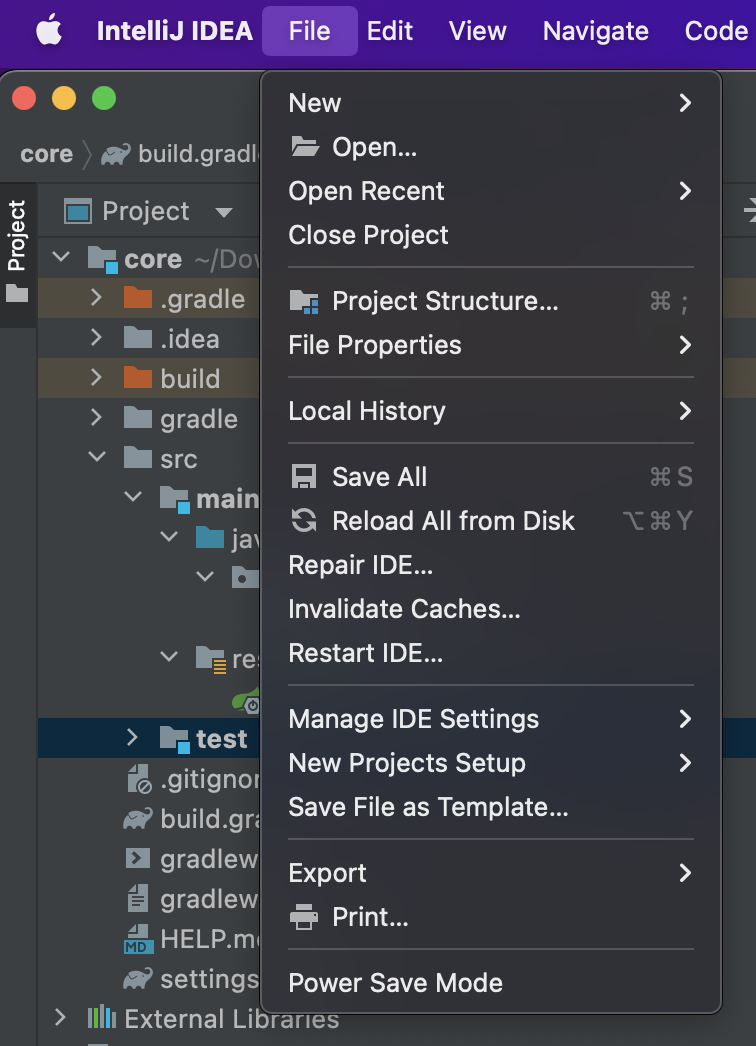Expand the .gradle folder
756x1046 pixels.
coord(96,298)
